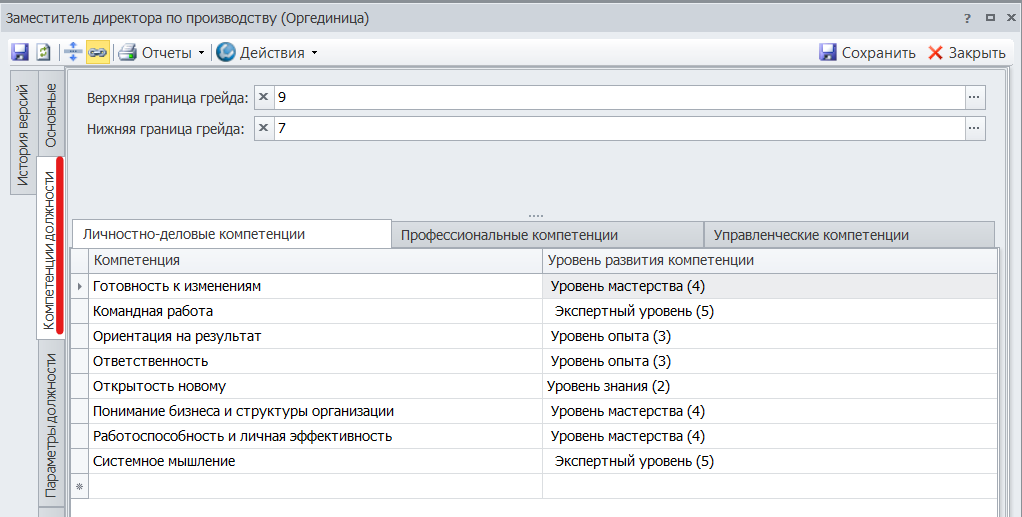
Task: Click the floppy disk save icon in toolbar
Action: pyautogui.click(x=20, y=52)
